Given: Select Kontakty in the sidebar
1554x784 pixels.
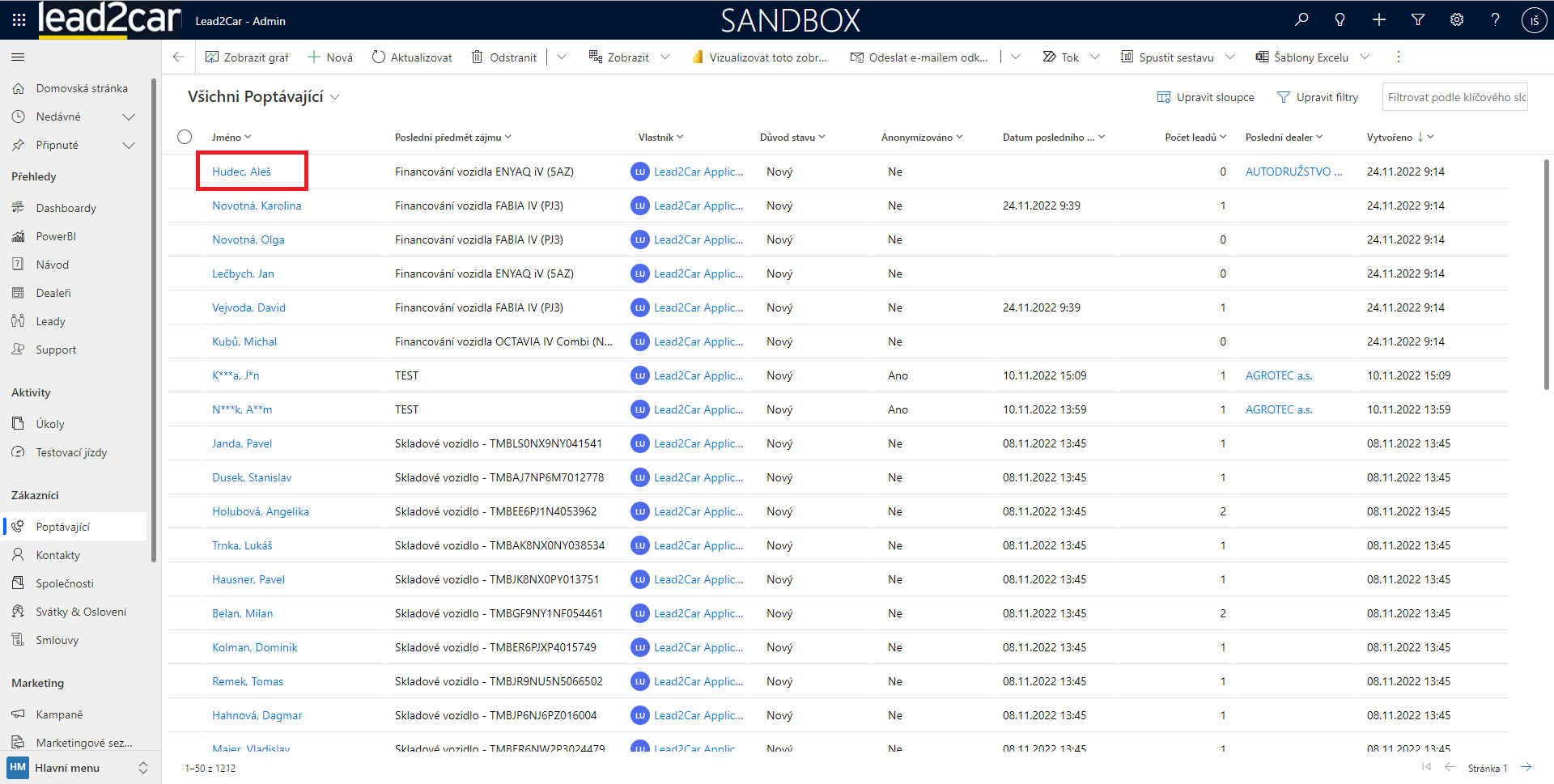Looking at the screenshot, I should point(57,555).
